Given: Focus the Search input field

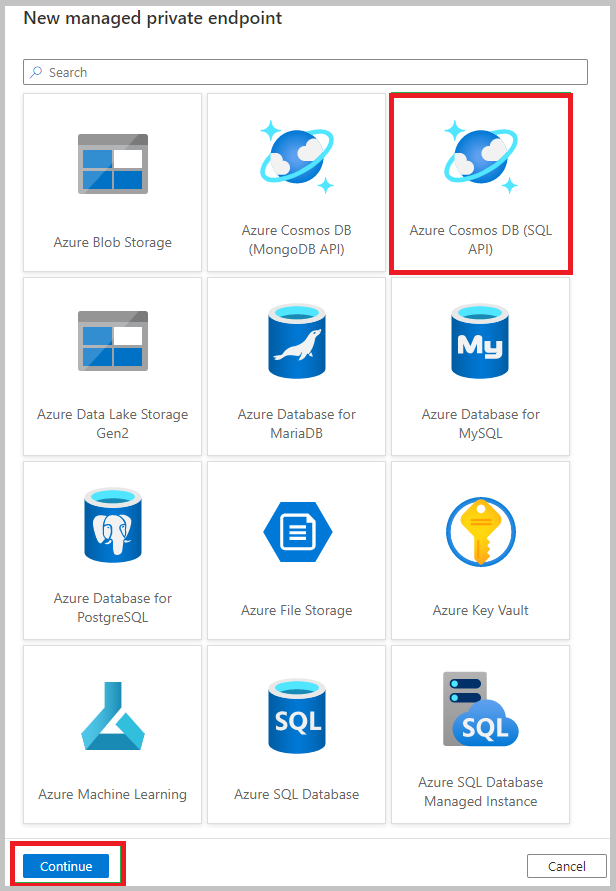Looking at the screenshot, I should [x=305, y=72].
